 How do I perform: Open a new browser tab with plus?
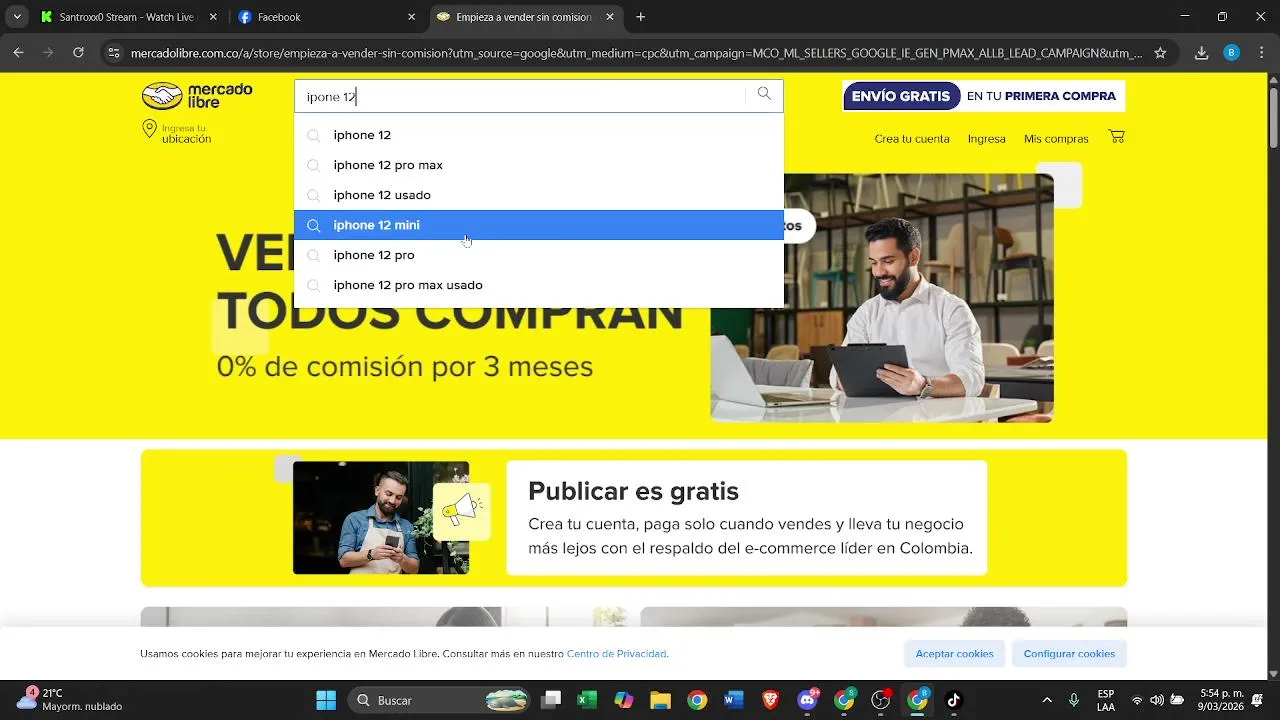coord(641,17)
